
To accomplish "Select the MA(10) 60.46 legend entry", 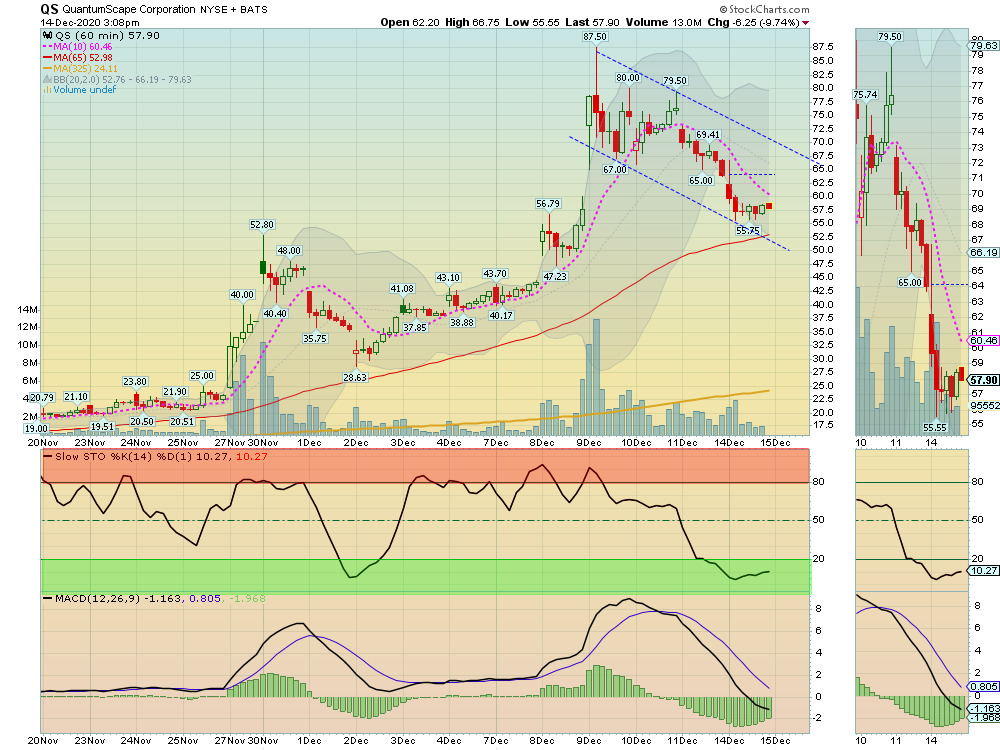I will click(x=77, y=47).
